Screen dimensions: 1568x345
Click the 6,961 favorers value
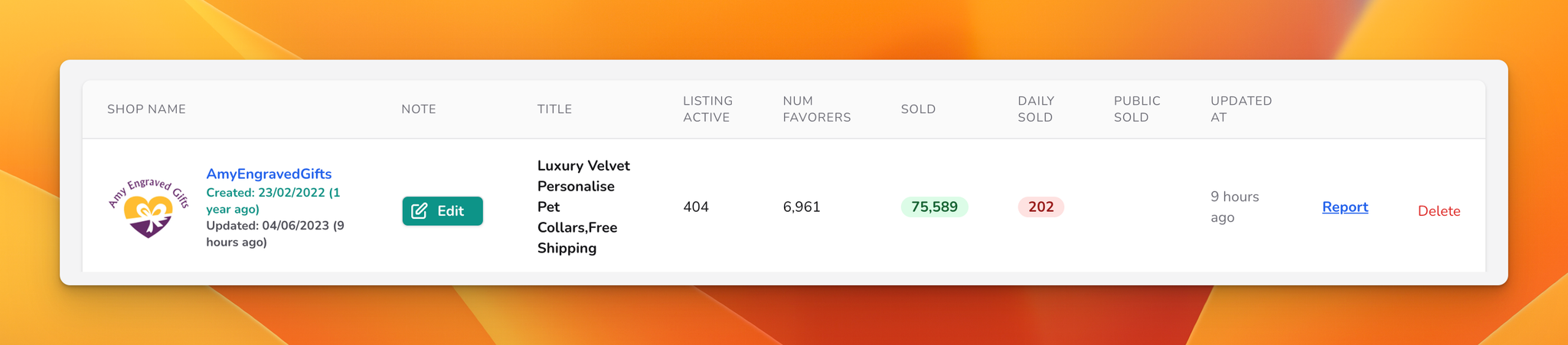(x=801, y=207)
